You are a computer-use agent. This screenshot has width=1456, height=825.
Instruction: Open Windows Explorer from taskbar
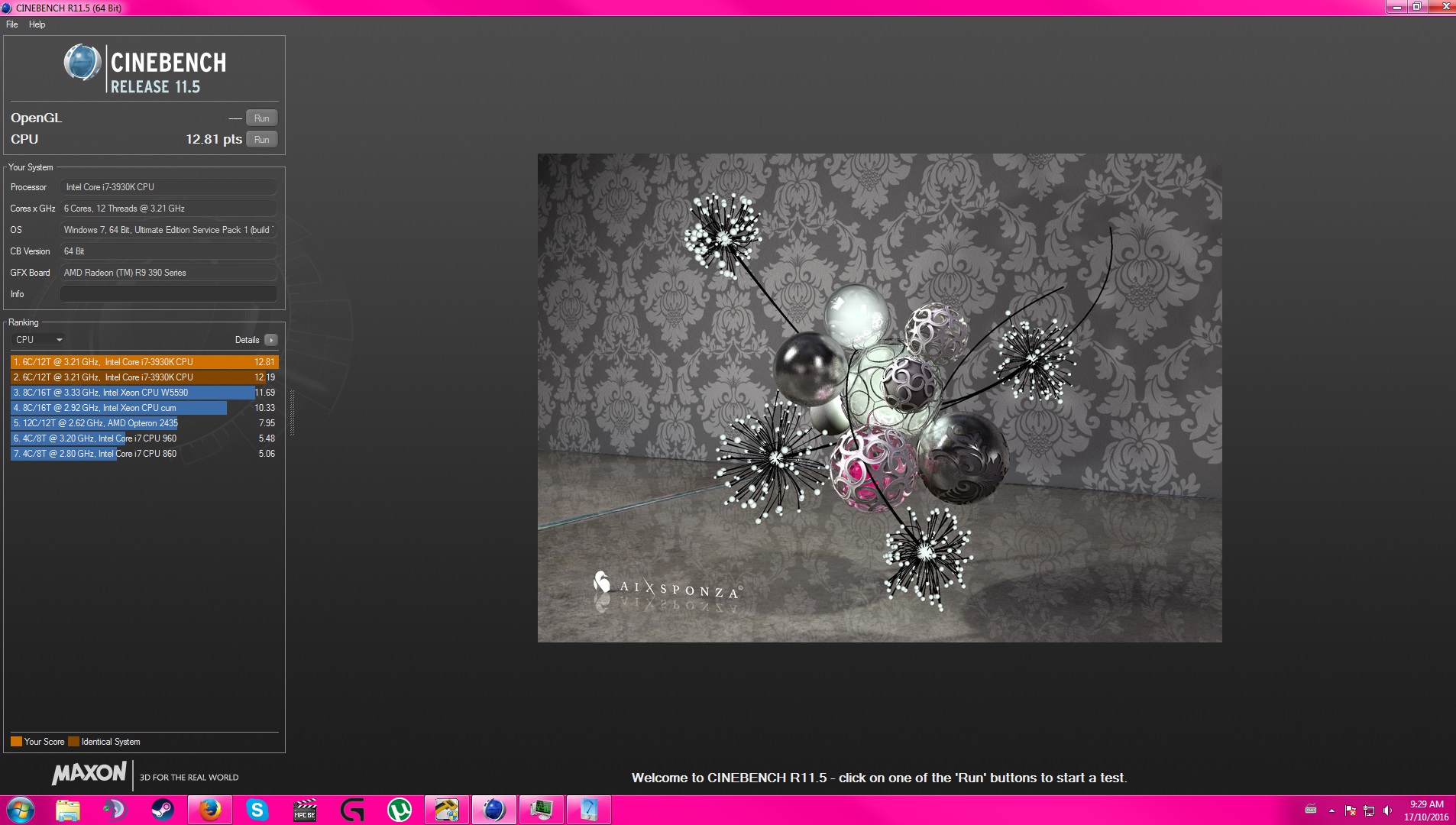68,810
